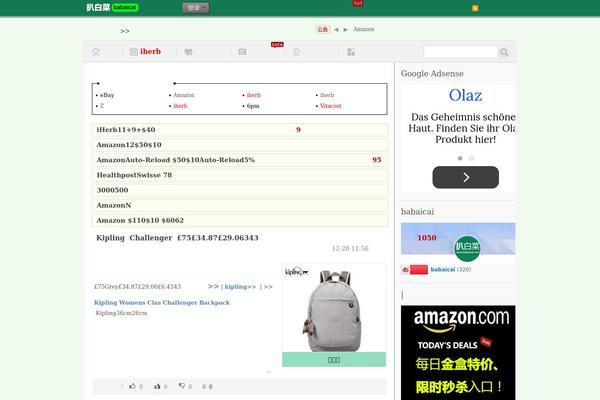Open the Z link in store box
Image resolution: width=600 pixels, height=400 pixels.
pyautogui.click(x=102, y=106)
